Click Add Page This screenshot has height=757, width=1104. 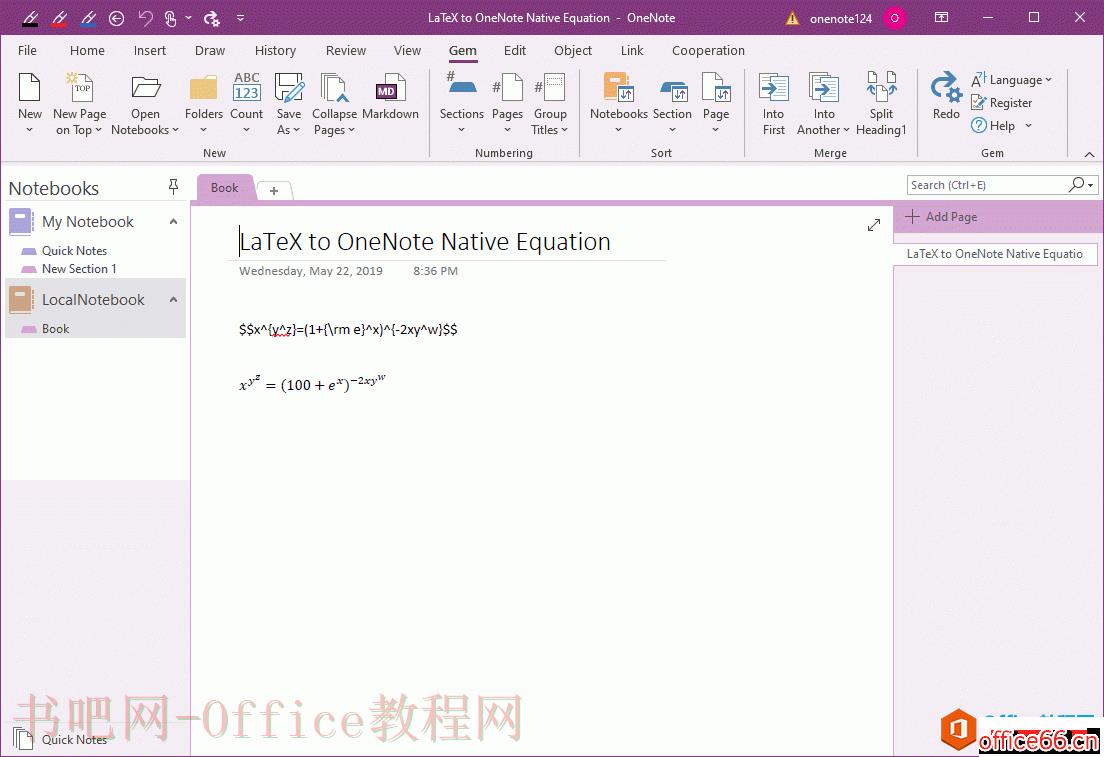pos(941,217)
